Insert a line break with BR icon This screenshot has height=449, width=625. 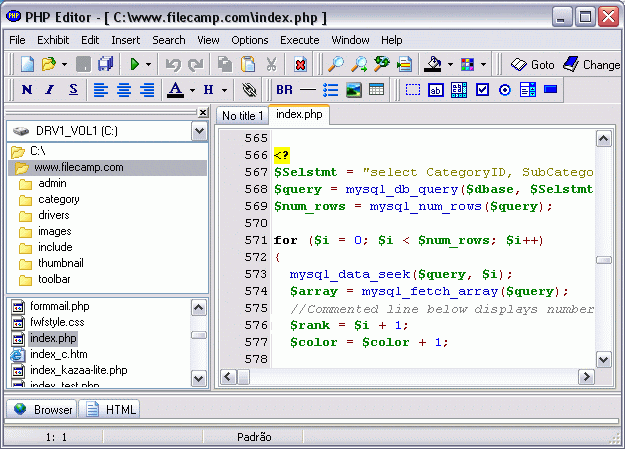(x=284, y=90)
